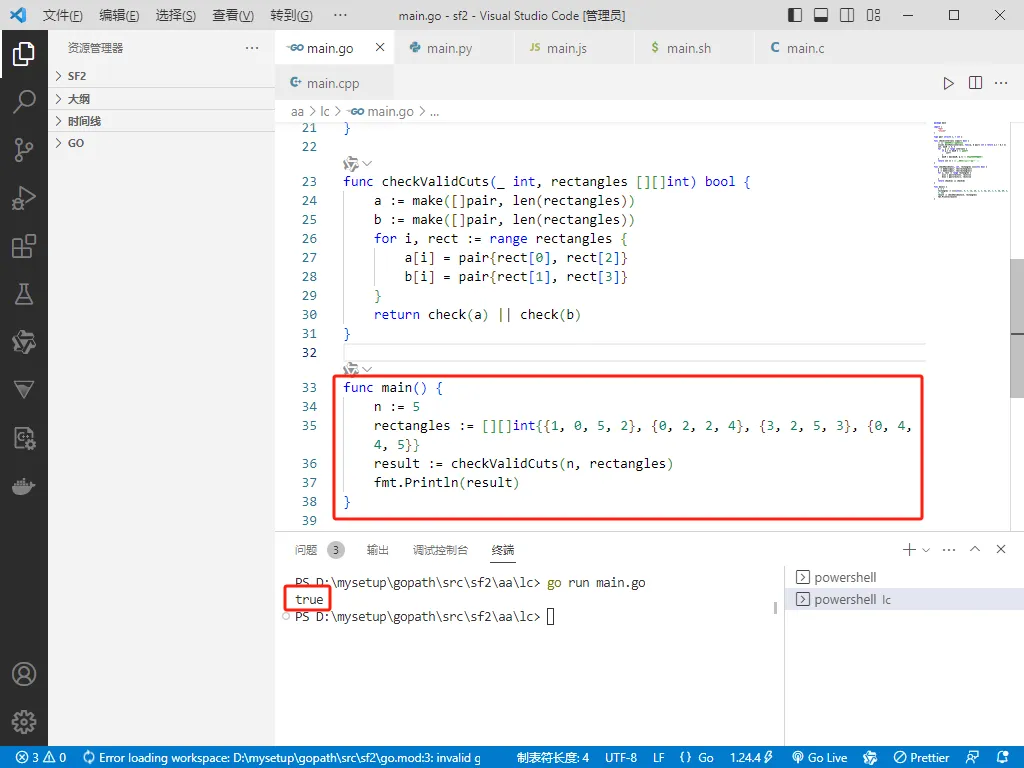Expand the GO section in explorer
This screenshot has height=768, width=1024.
pyautogui.click(x=161, y=143)
